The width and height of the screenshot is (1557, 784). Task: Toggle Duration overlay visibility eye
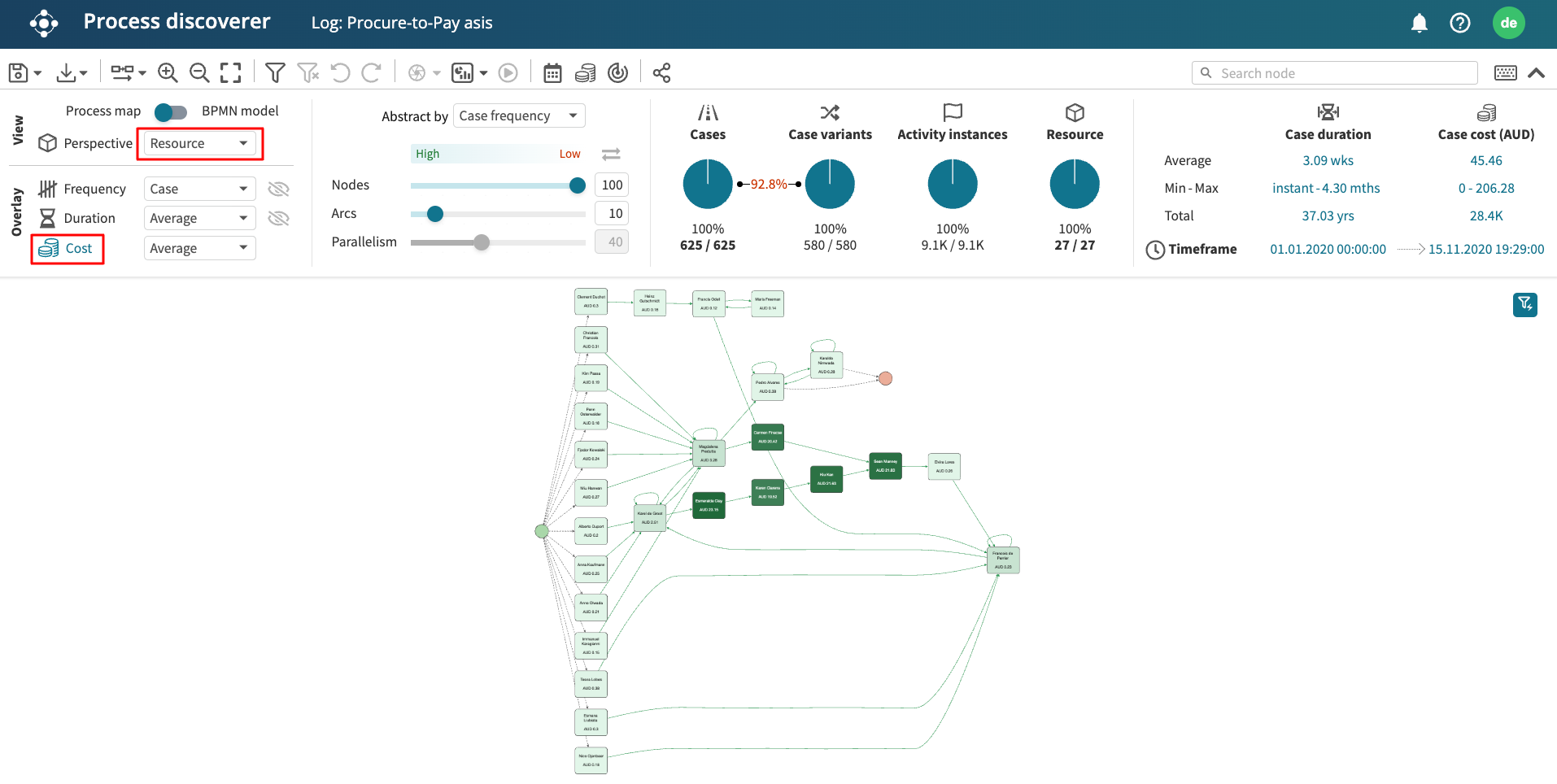278,219
